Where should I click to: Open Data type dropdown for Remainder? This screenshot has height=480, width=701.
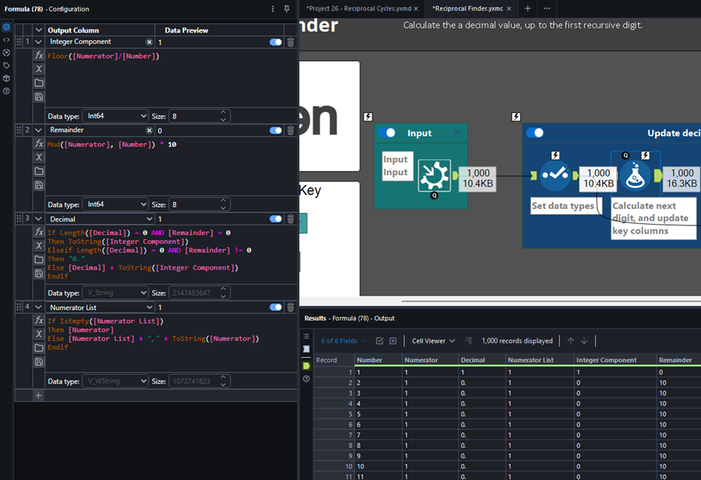pos(116,205)
